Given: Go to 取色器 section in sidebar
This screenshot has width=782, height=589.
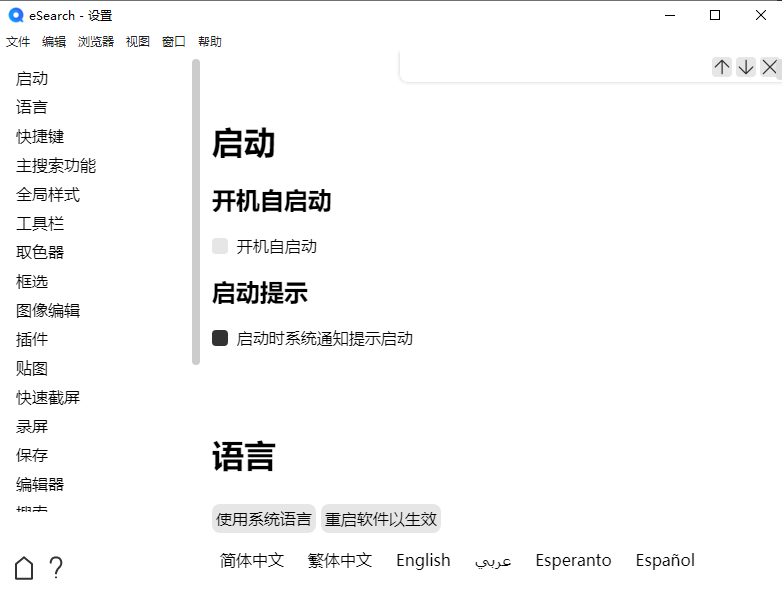Looking at the screenshot, I should click(40, 252).
